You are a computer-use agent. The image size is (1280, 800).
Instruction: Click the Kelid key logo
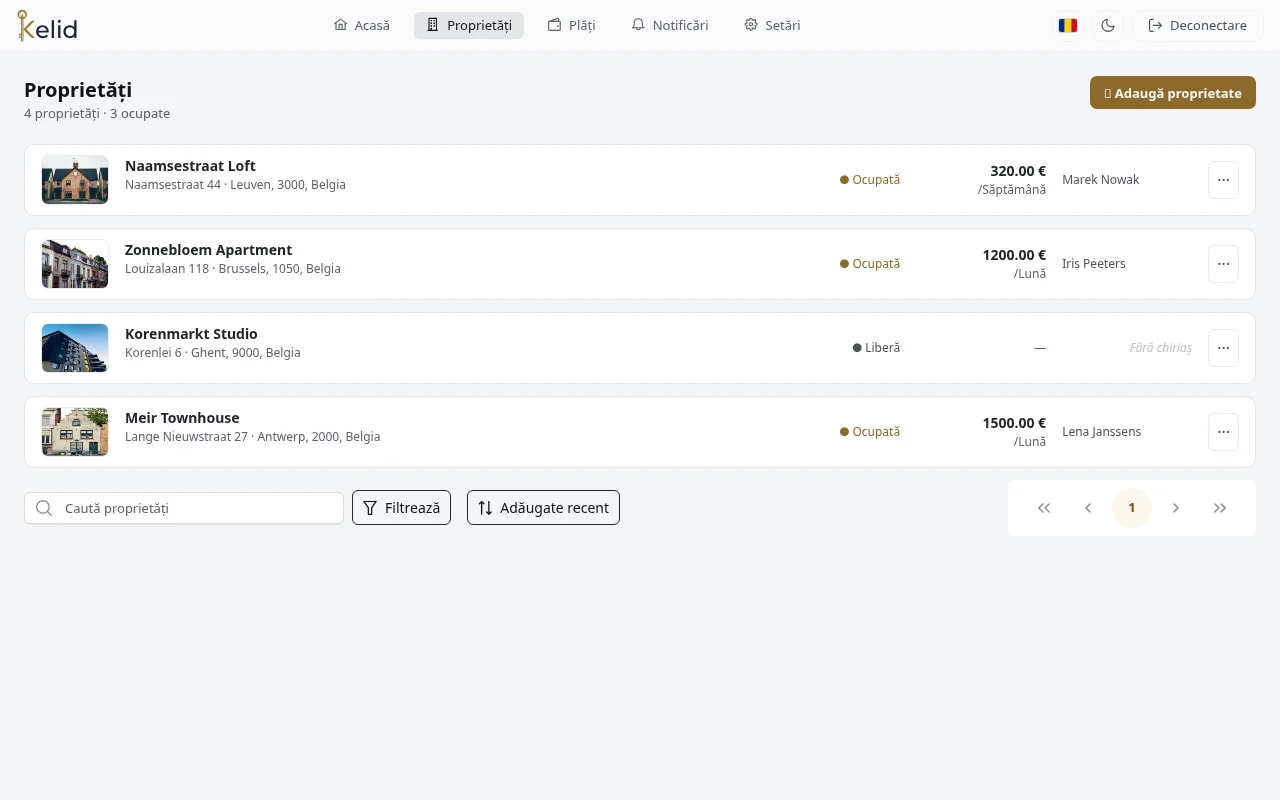click(x=47, y=26)
